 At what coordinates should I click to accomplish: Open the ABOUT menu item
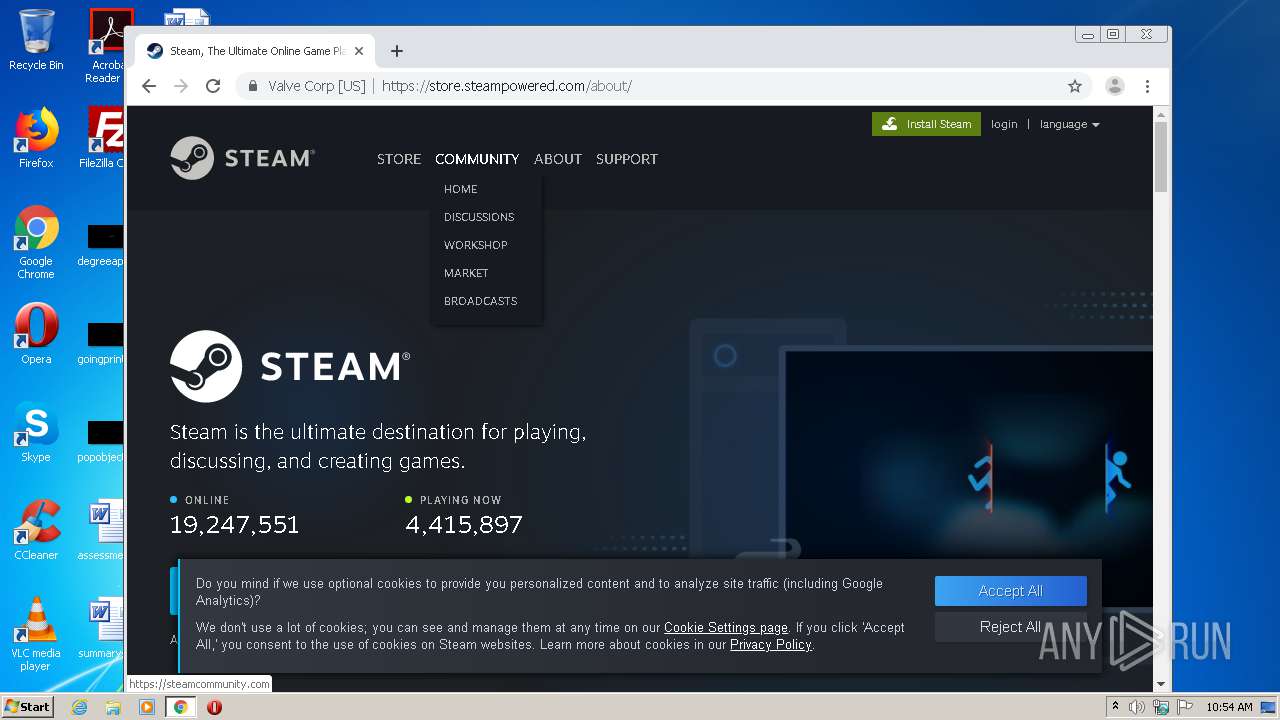click(x=558, y=159)
